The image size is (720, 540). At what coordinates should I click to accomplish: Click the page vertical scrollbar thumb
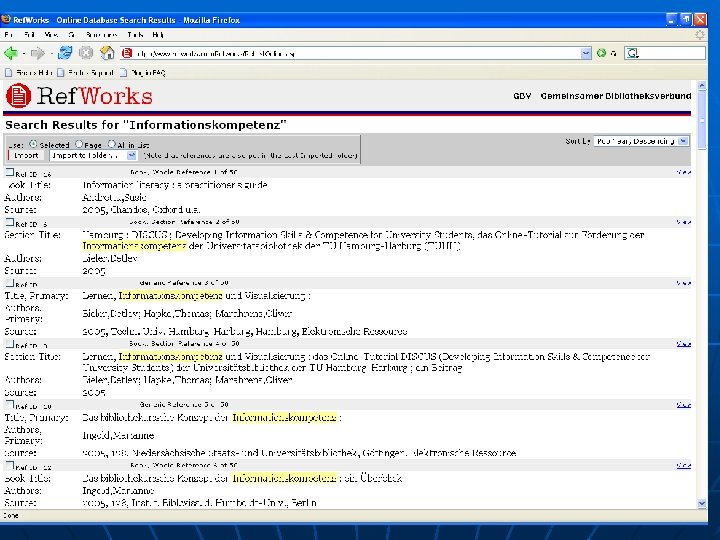tap(702, 120)
